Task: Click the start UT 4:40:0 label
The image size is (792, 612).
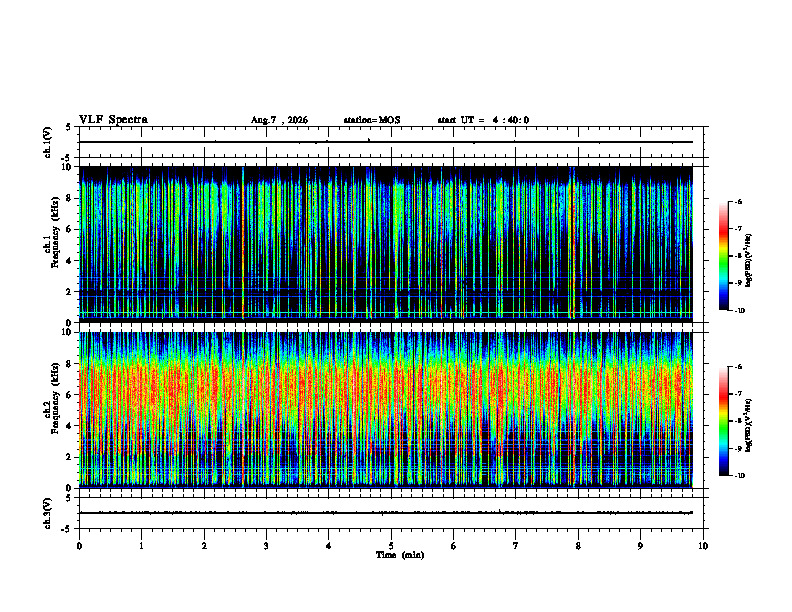Action: click(x=483, y=120)
